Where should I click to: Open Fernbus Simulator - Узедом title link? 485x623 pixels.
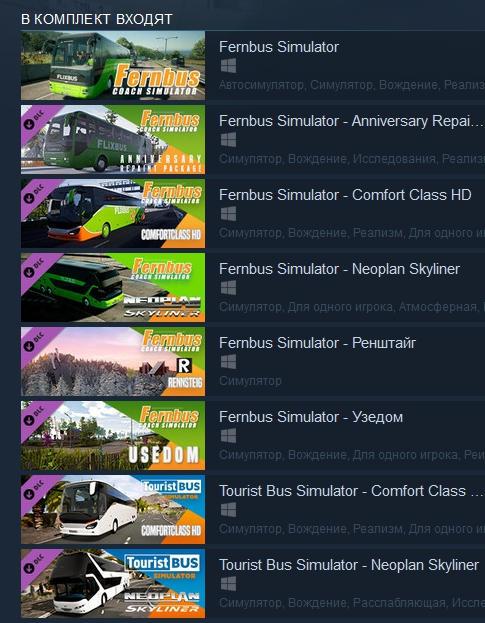pyautogui.click(x=311, y=417)
